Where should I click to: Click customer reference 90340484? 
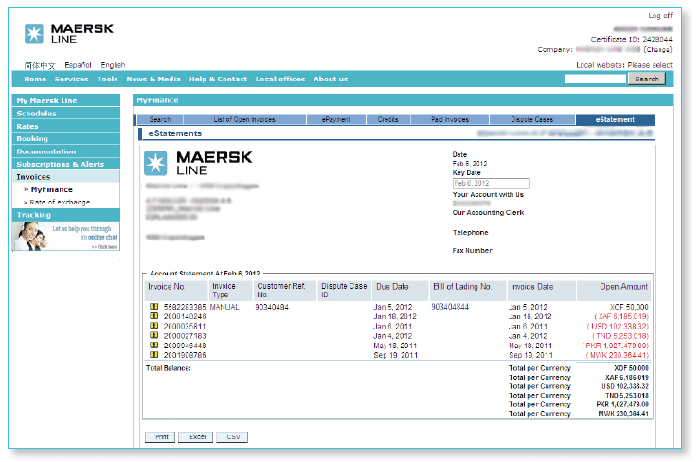[272, 307]
